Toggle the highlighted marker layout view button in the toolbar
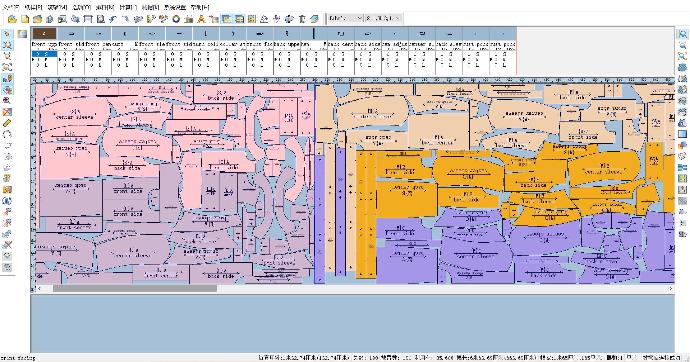 click(227, 18)
